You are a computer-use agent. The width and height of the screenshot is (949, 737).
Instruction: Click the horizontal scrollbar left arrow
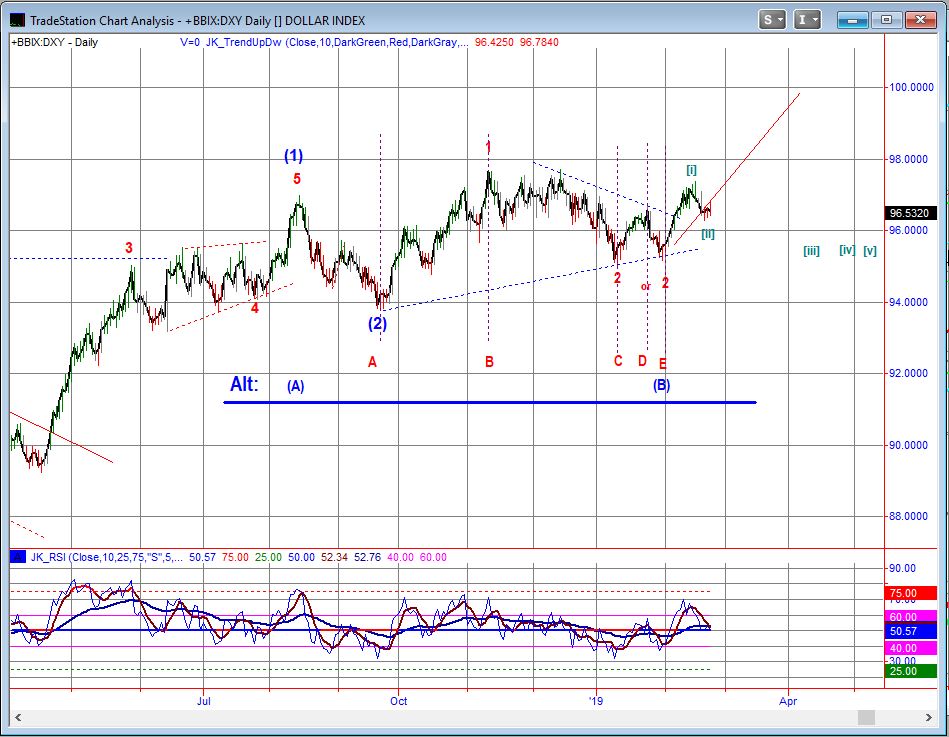point(17,718)
